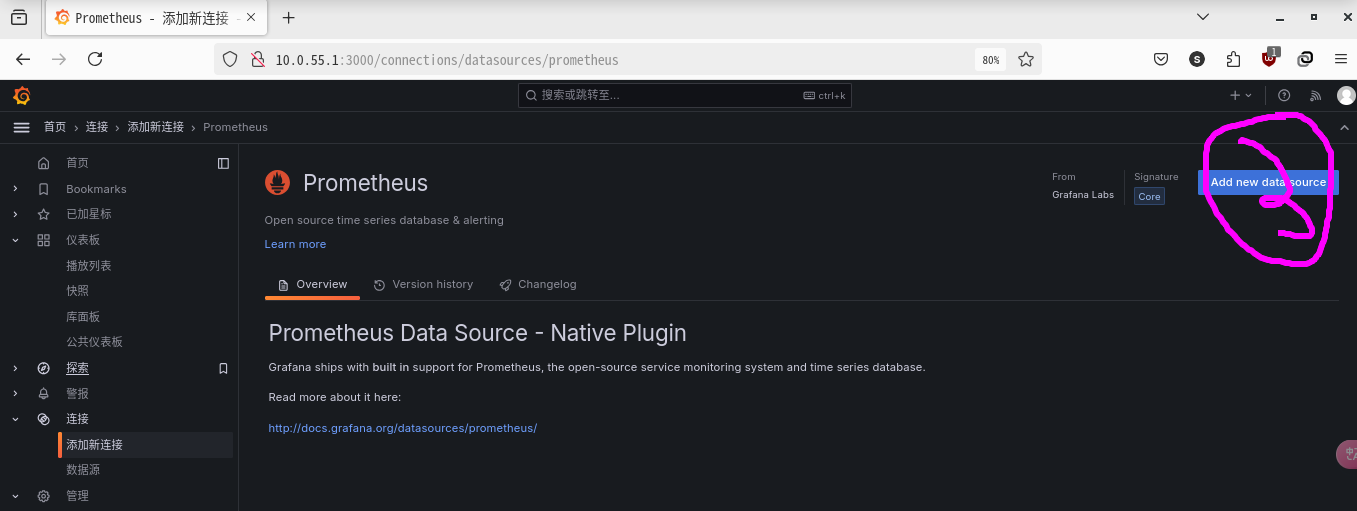Reload the page in Firefox
The width and height of the screenshot is (1357, 511).
click(x=95, y=59)
